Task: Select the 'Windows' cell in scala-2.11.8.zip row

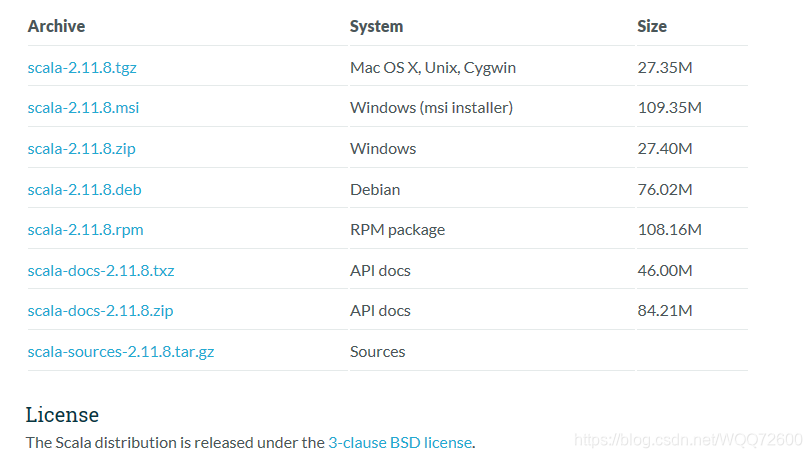Action: [383, 149]
